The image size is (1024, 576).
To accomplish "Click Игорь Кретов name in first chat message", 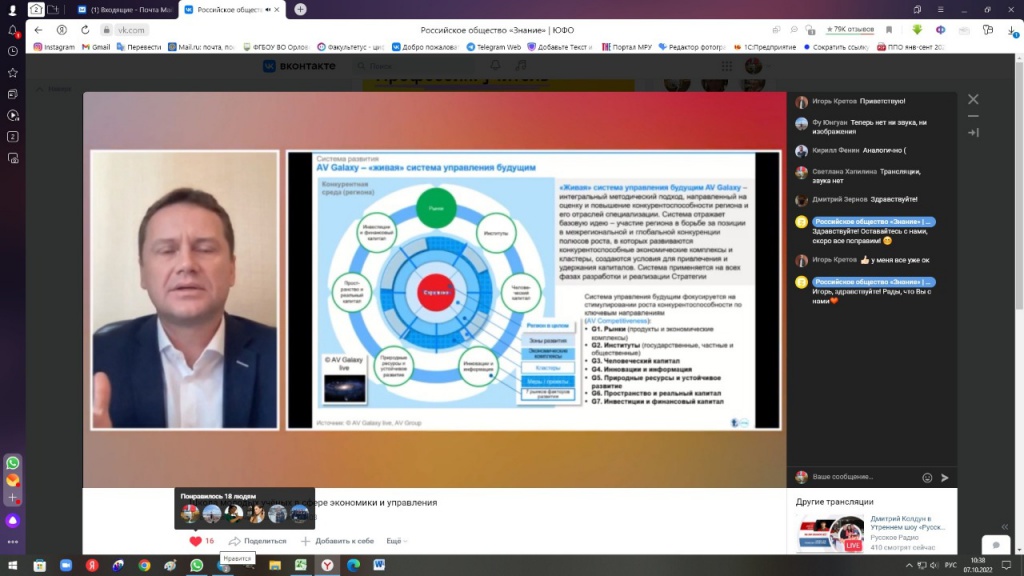I will [x=834, y=101].
